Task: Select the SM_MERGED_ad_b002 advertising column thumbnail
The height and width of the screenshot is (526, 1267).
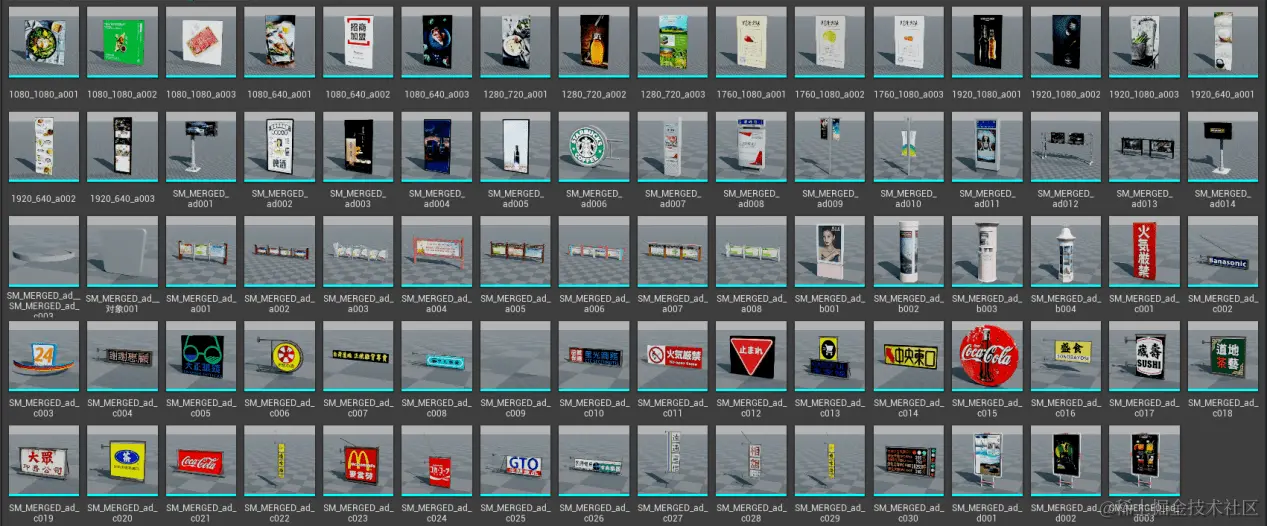Action: [909, 251]
